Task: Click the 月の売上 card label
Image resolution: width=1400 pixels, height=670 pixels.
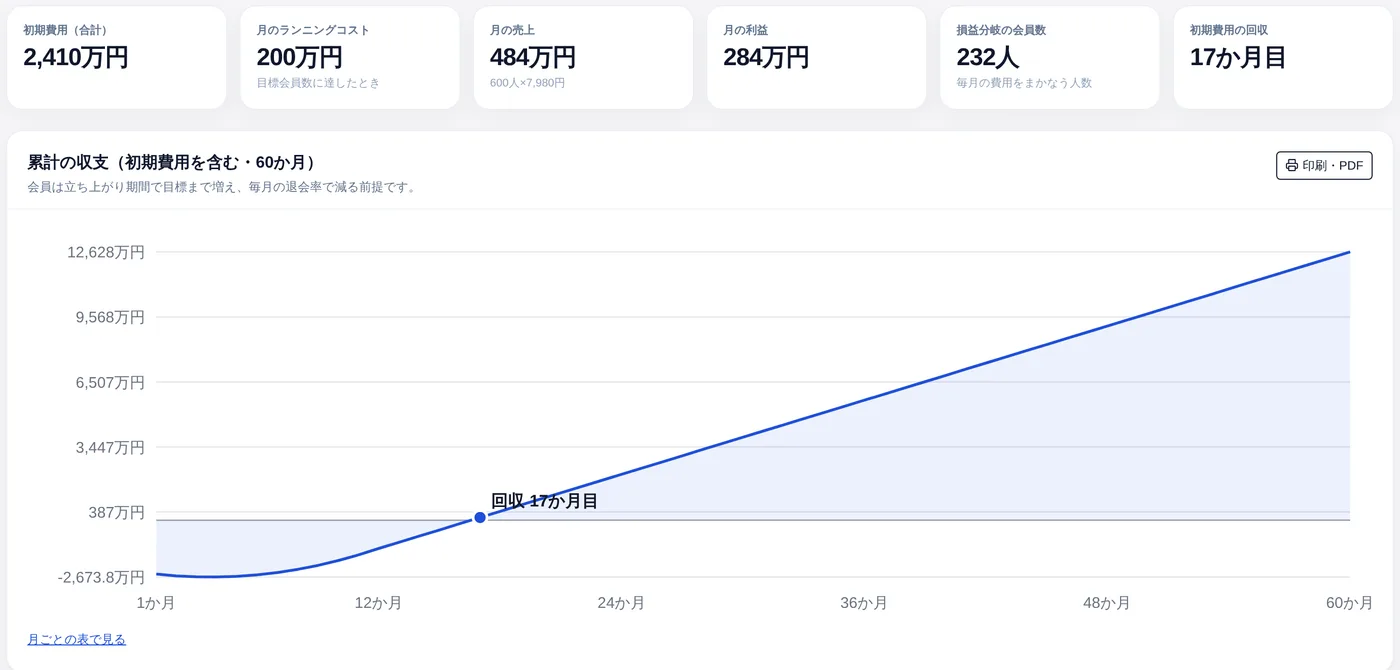Action: coord(512,30)
